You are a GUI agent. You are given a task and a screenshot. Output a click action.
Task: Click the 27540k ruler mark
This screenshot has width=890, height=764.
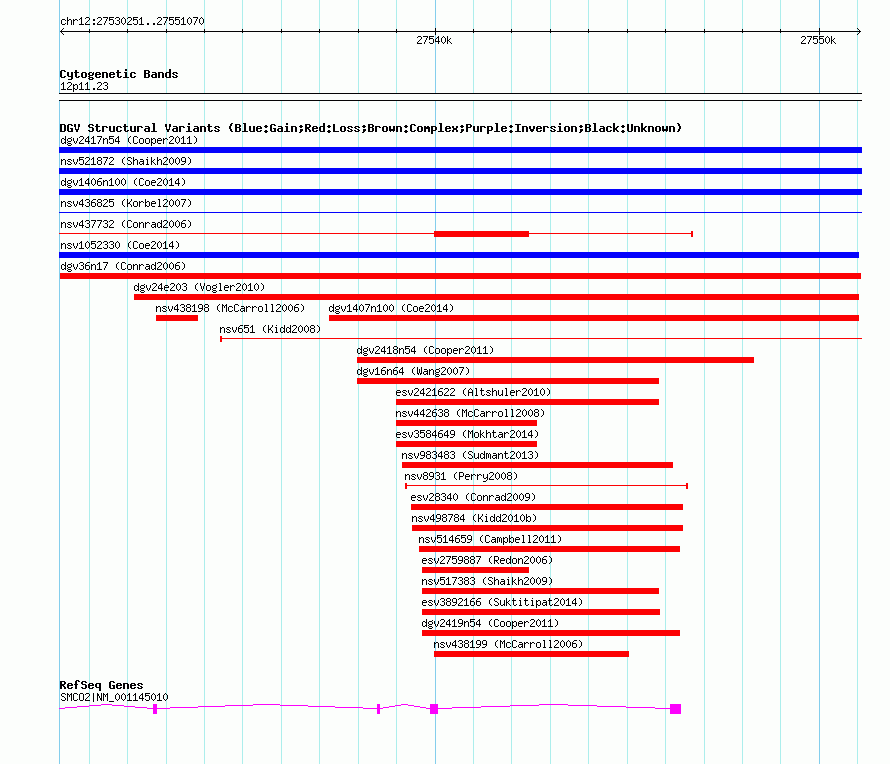(x=434, y=40)
